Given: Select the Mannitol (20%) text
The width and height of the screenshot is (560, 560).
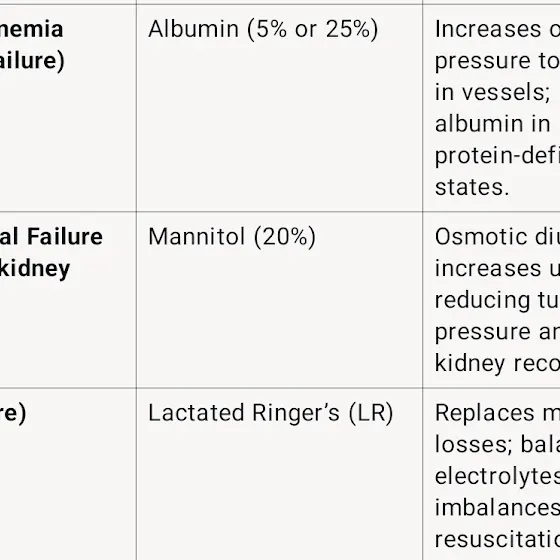Looking at the screenshot, I should pos(232,237).
